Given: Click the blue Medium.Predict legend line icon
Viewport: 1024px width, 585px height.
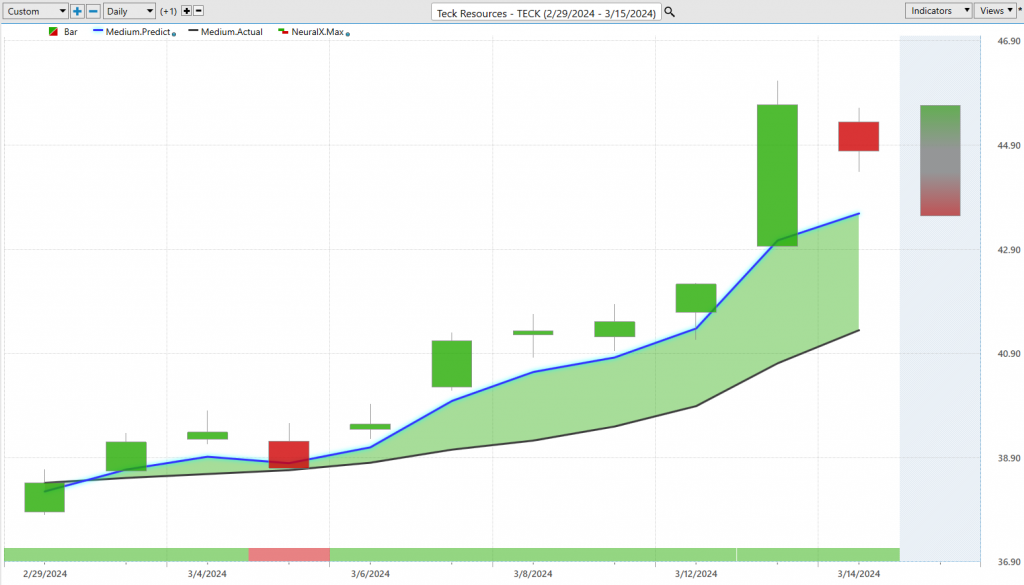Looking at the screenshot, I should pos(98,31).
